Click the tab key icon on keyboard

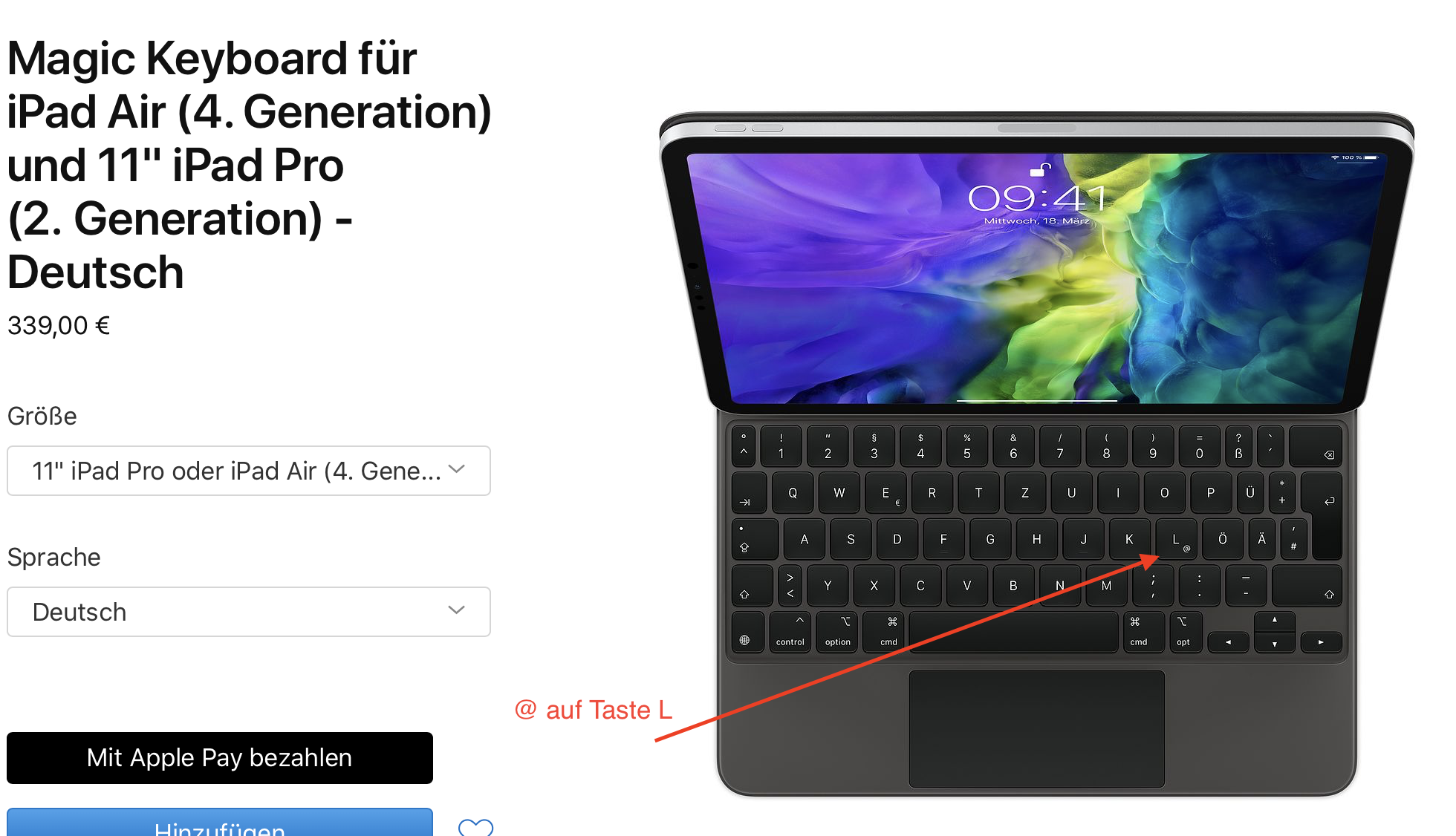(745, 503)
